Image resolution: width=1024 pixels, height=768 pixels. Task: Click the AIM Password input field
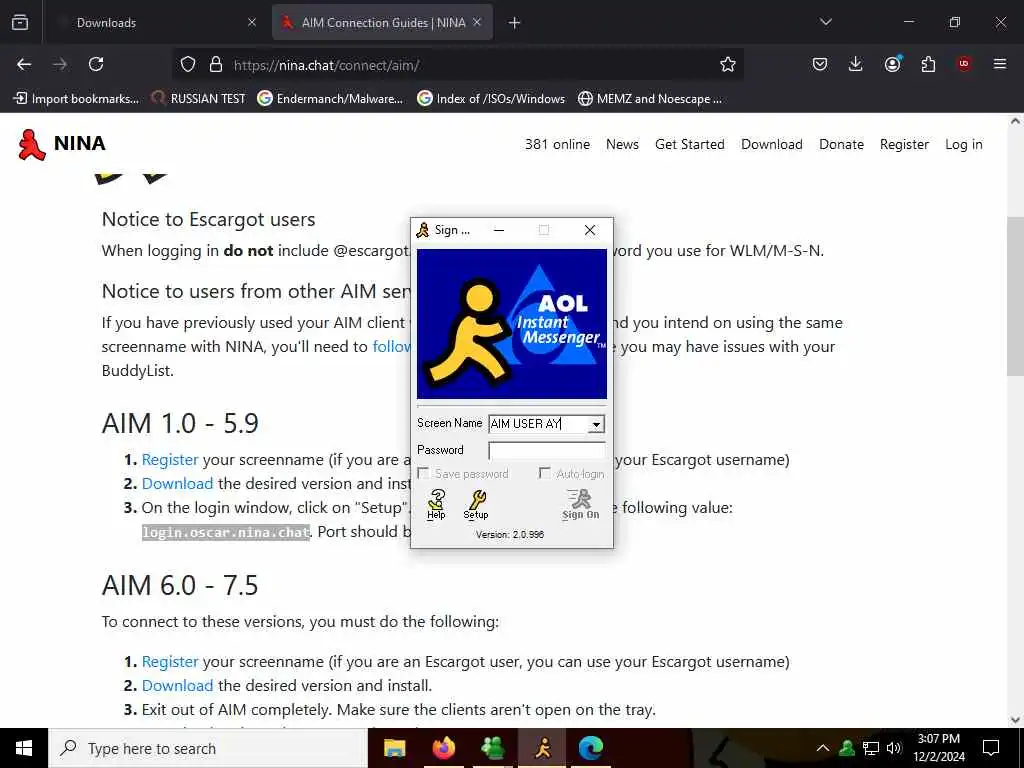click(x=547, y=450)
